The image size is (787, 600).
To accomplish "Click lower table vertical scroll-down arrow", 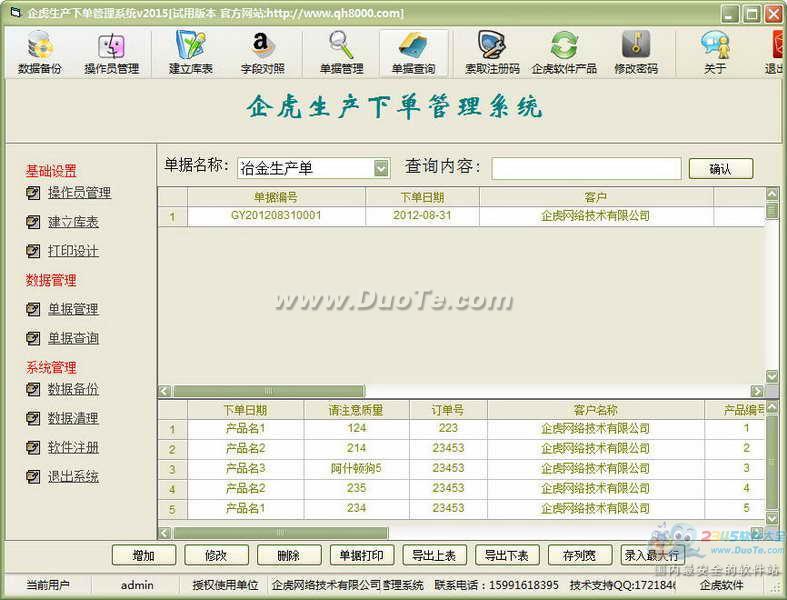I will pos(772,518).
